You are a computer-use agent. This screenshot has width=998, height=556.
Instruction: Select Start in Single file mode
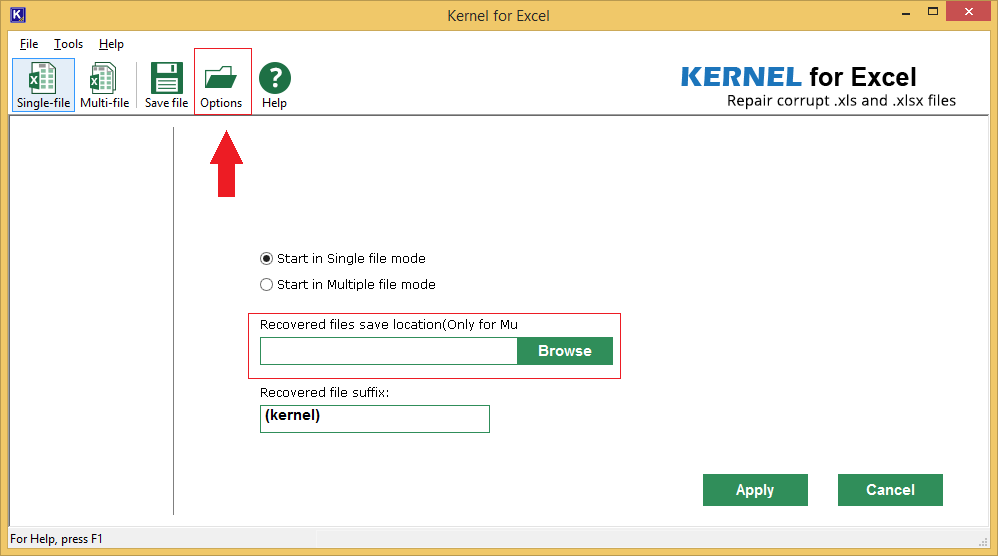coord(342,258)
